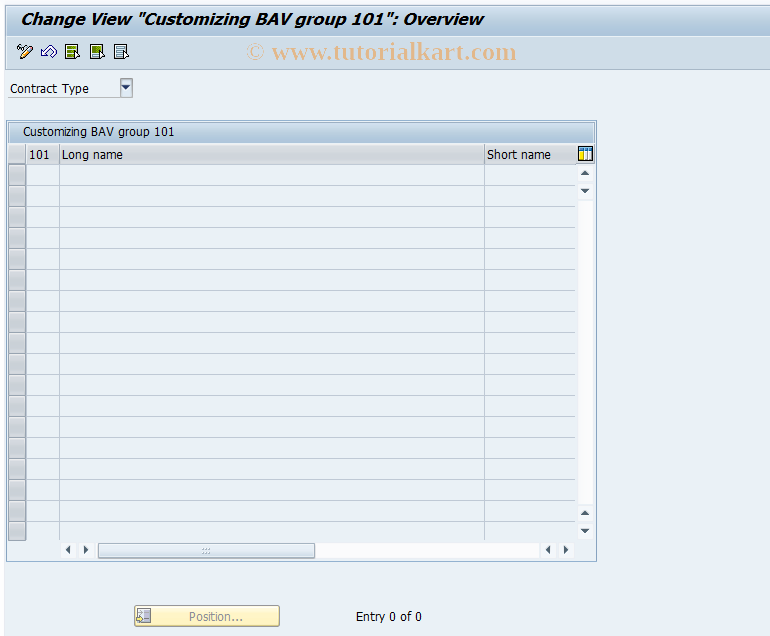Select the first table row selector
Screen dimensions: 770x636
(17, 175)
